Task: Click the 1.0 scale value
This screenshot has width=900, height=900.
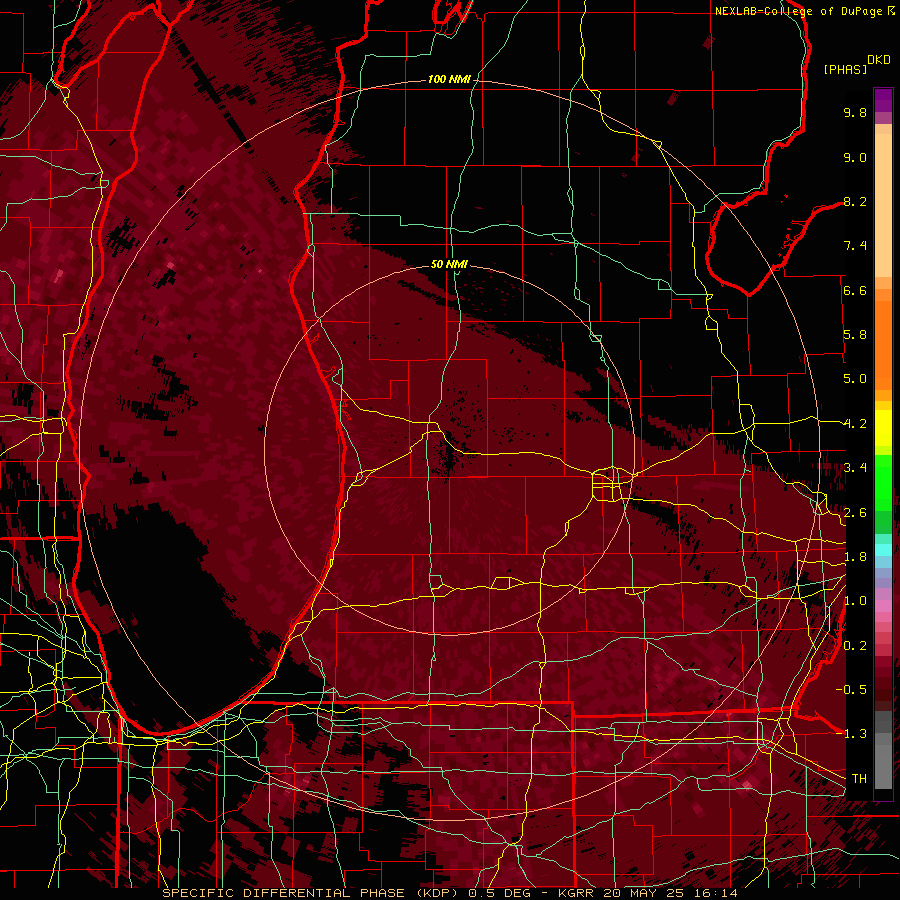Action: 855,601
